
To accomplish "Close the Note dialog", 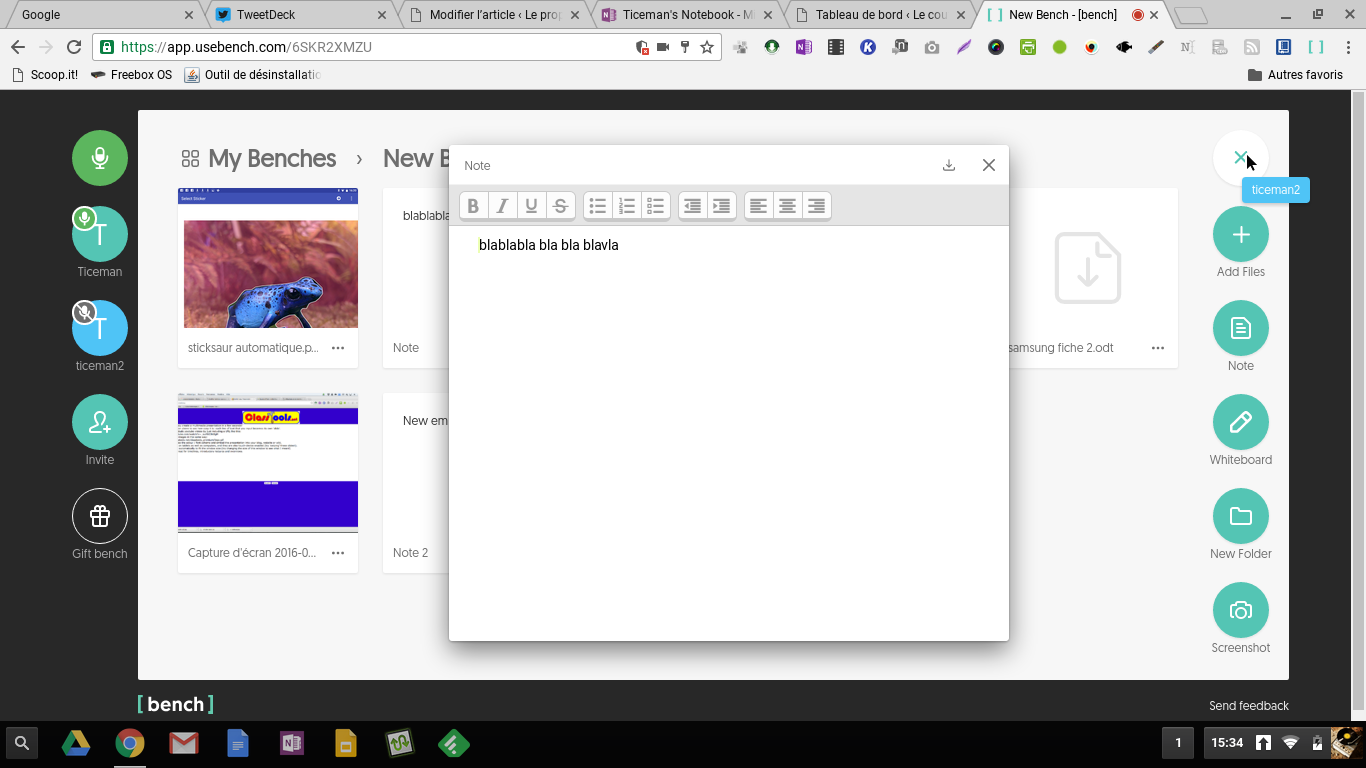I will (x=989, y=165).
